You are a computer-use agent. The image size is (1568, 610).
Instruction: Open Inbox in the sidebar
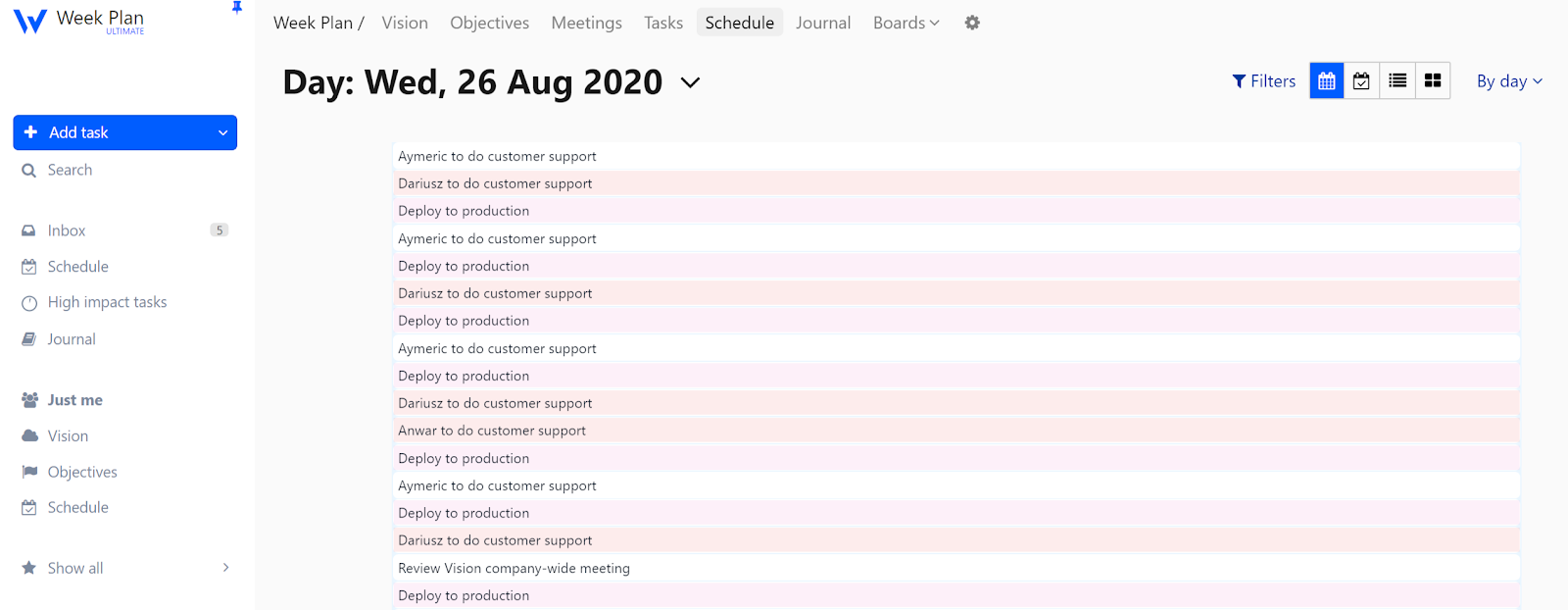point(67,230)
